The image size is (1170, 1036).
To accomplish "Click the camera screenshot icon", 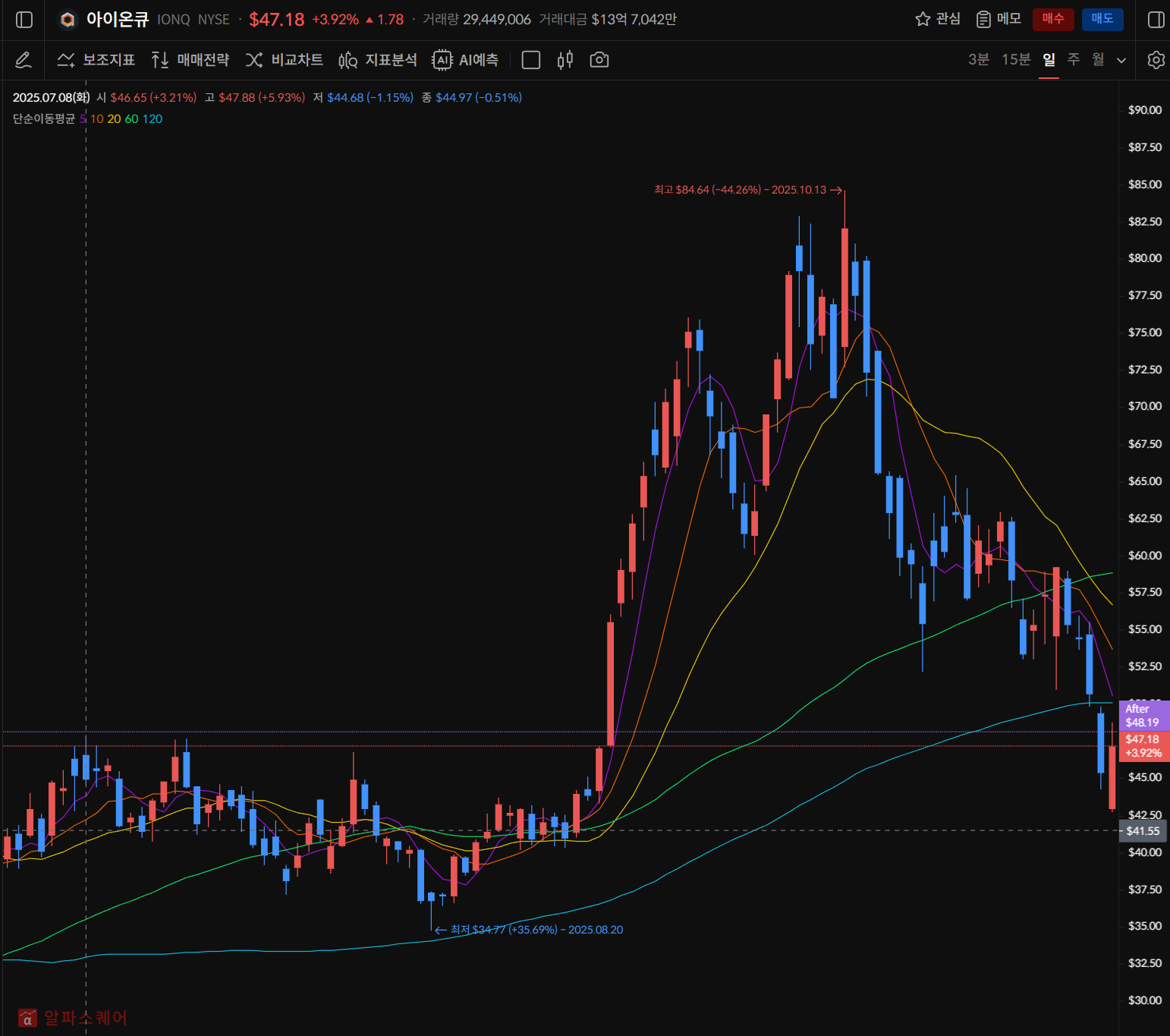I will 599,60.
